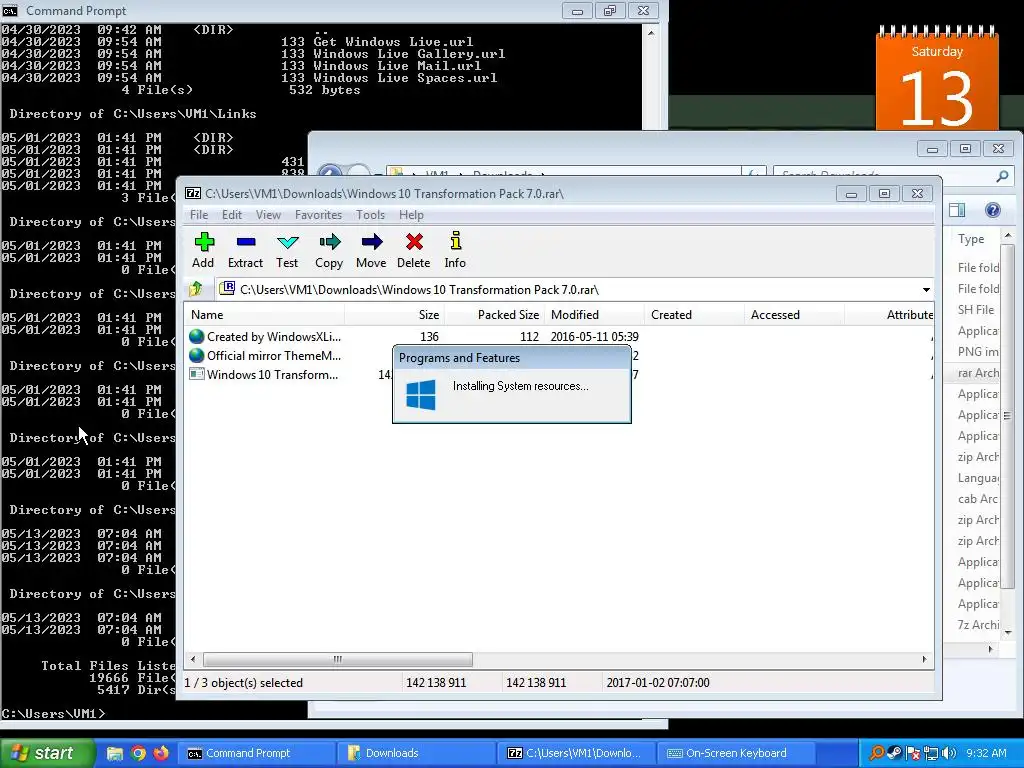The image size is (1024, 768).
Task: Sort by Accessed column header
Action: tap(794, 315)
